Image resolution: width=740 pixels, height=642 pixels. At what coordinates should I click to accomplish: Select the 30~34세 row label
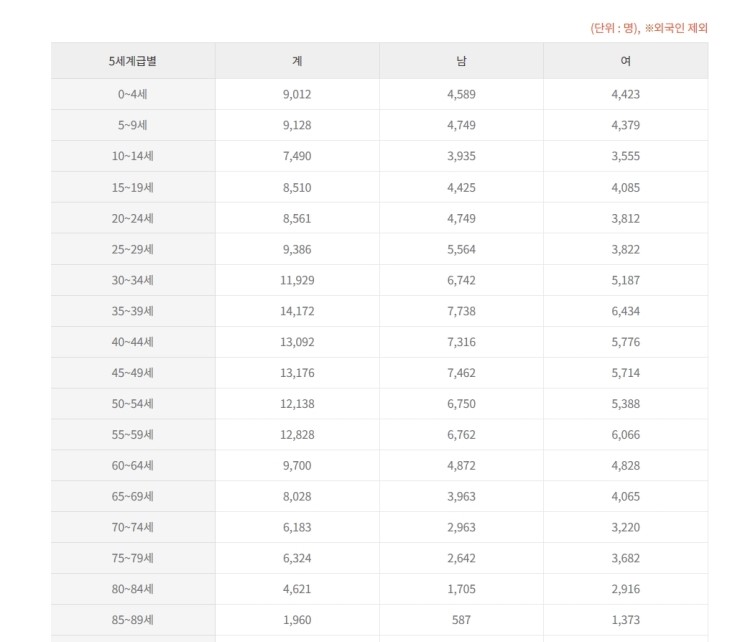(x=133, y=280)
